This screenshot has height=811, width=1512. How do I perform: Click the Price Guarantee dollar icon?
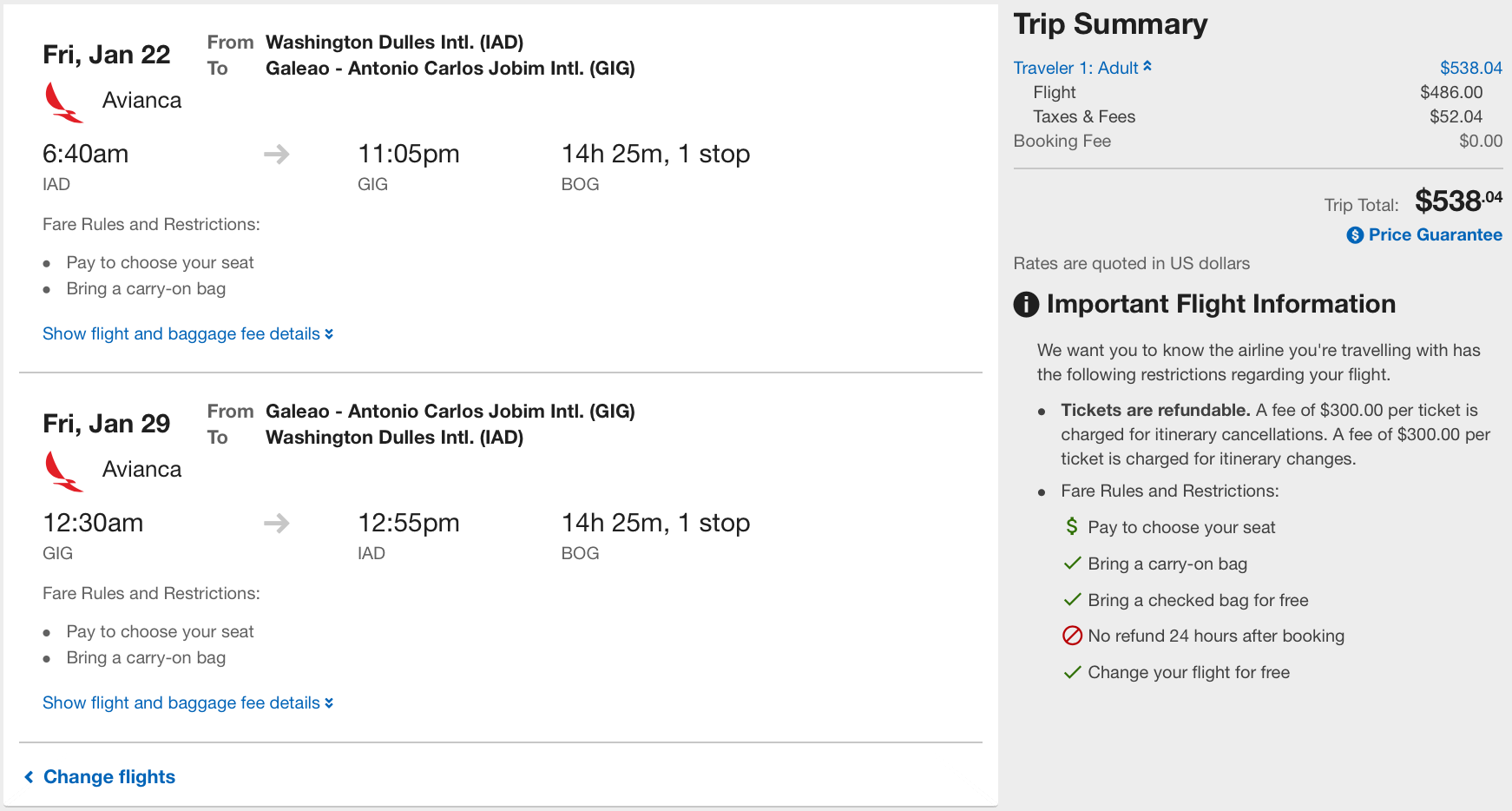1355,235
